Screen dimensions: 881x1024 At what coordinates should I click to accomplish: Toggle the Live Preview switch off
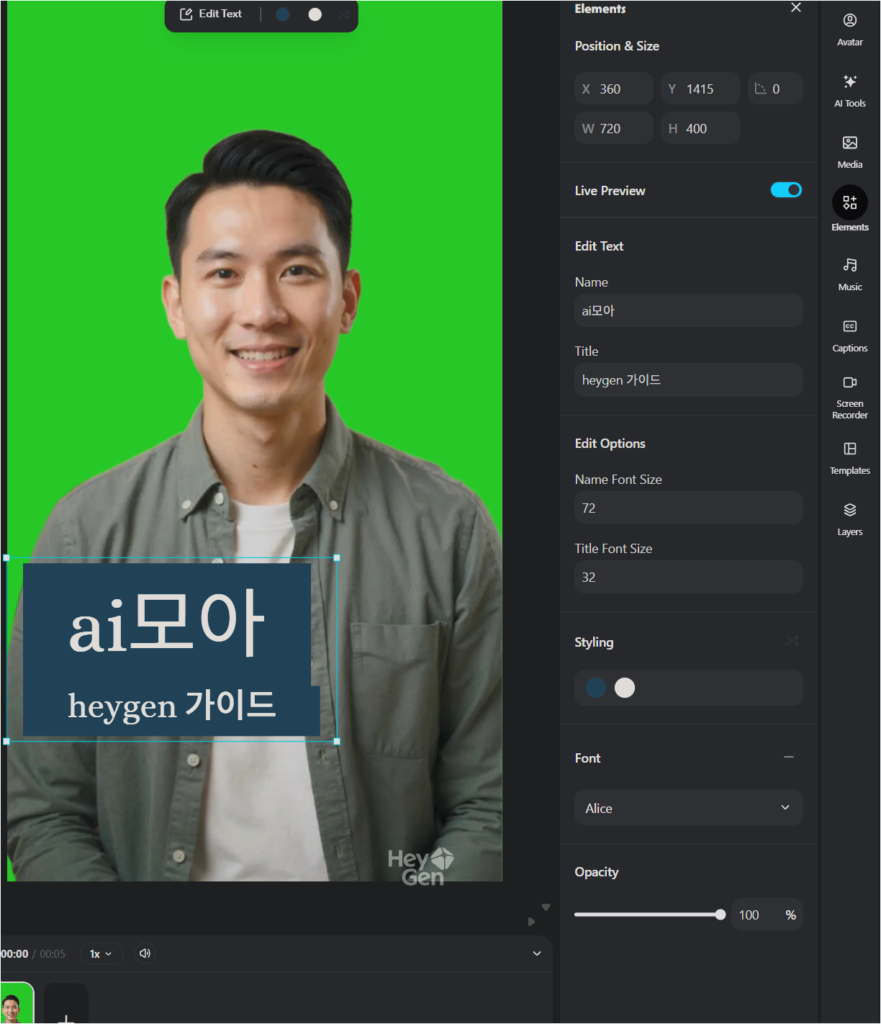point(786,190)
